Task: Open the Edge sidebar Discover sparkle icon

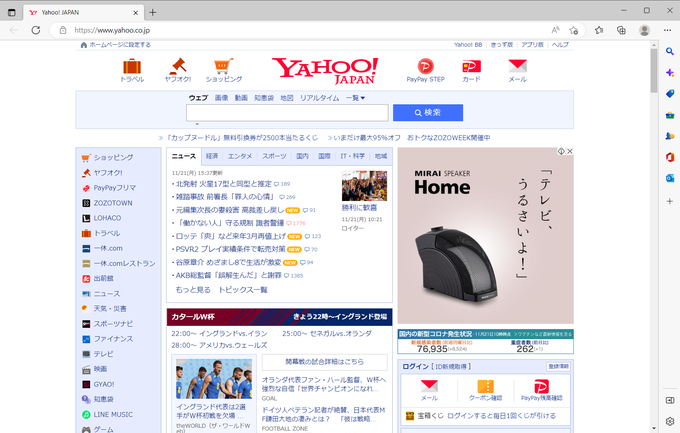Action: 670,72
